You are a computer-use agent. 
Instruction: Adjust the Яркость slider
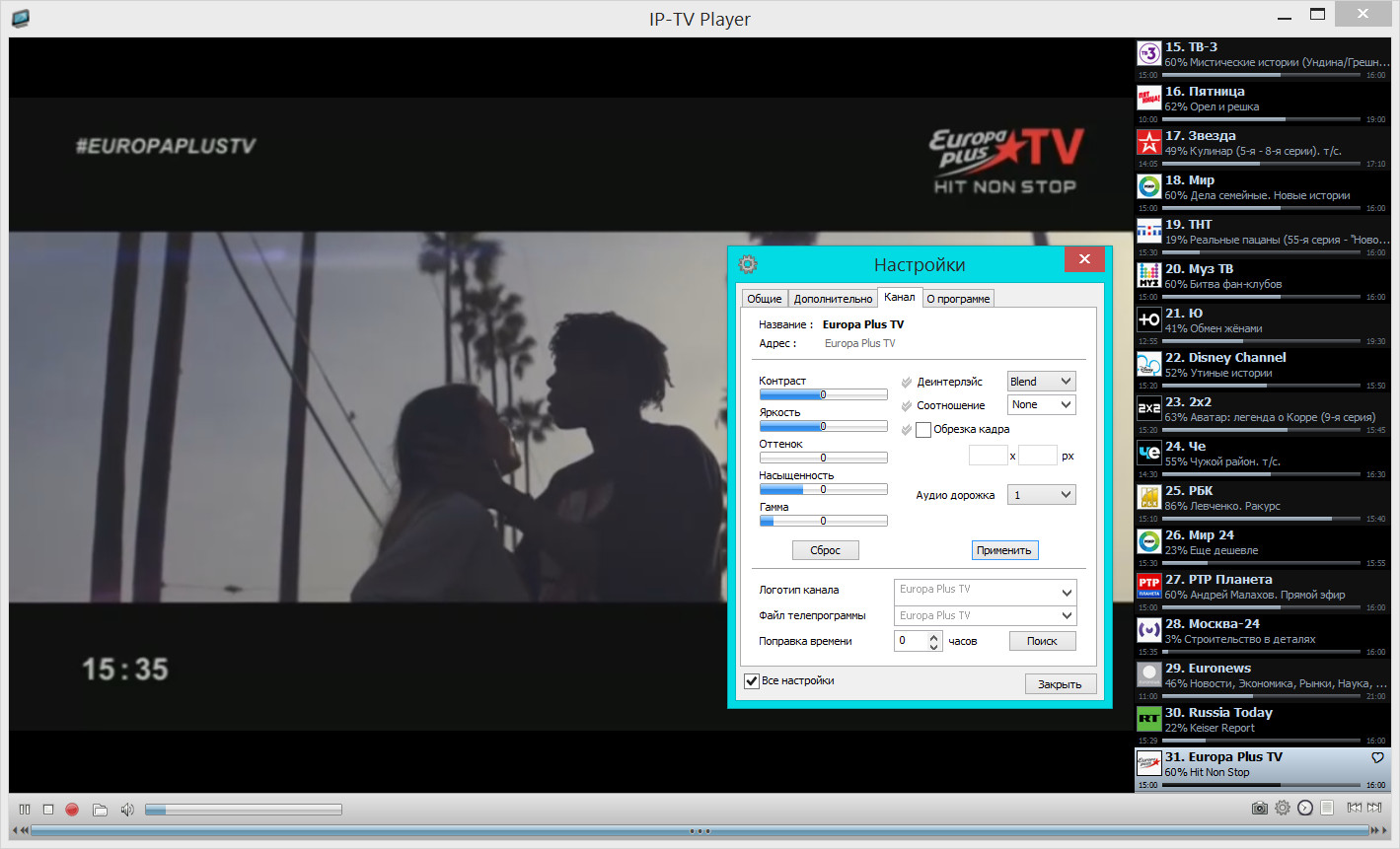(824, 426)
